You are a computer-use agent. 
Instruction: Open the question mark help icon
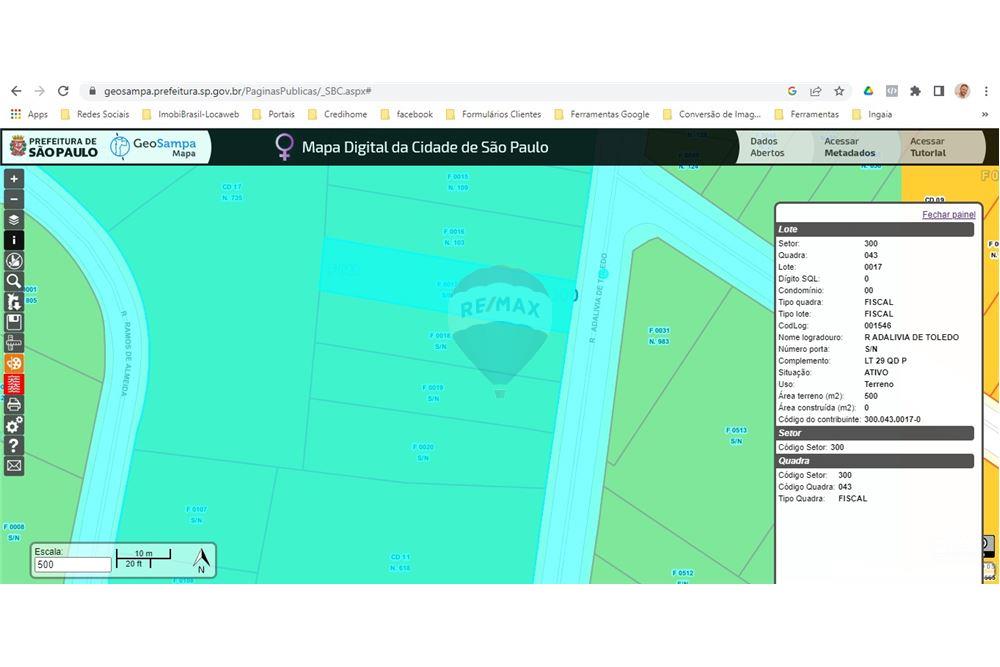[x=14, y=446]
